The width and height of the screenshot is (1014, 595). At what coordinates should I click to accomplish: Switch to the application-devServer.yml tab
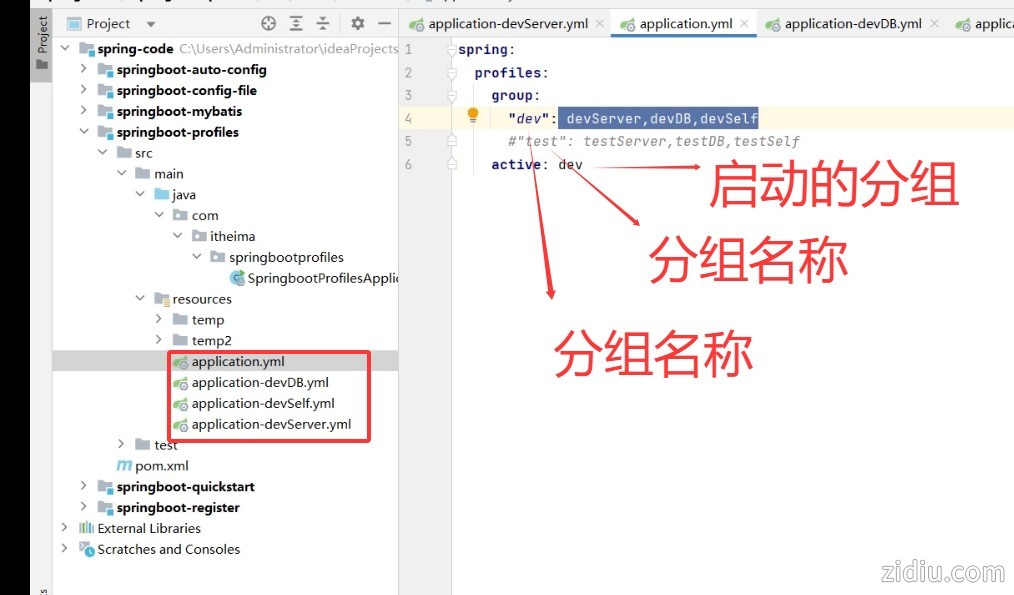[508, 24]
